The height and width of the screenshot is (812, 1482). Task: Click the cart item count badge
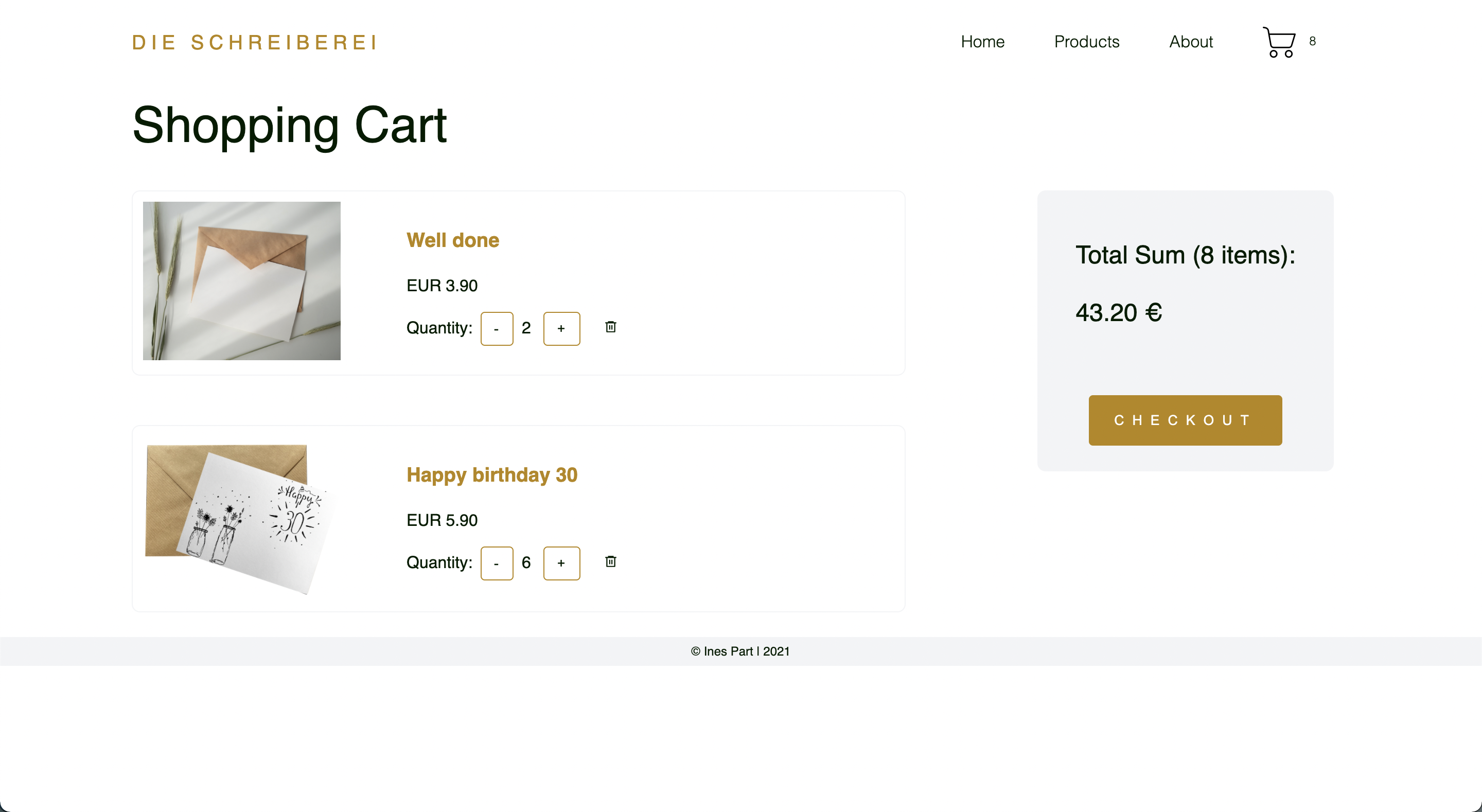point(1312,42)
